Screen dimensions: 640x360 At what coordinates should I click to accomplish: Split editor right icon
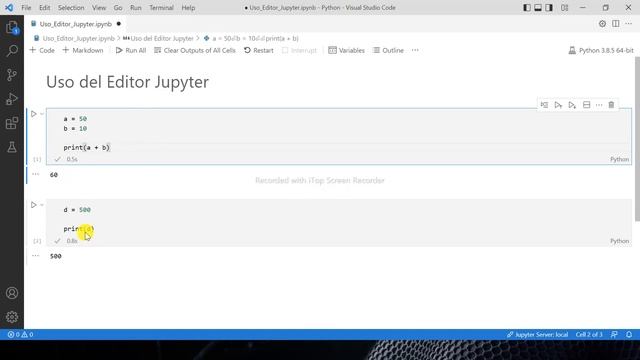click(x=616, y=24)
